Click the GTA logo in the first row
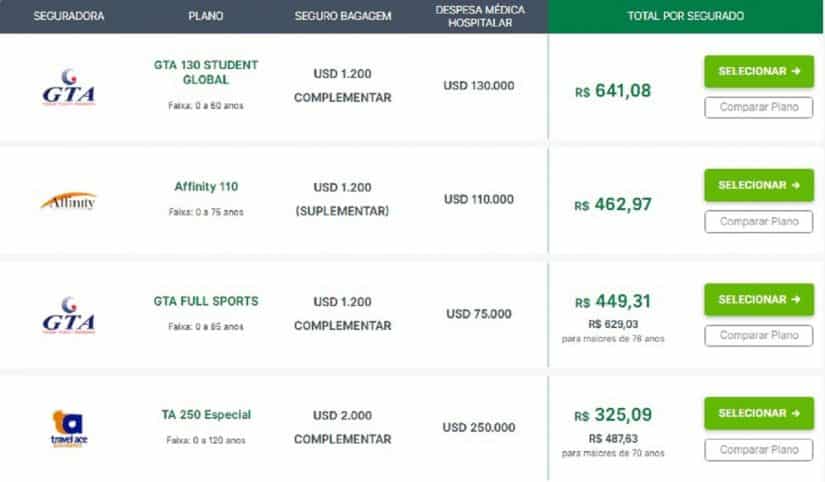The image size is (825, 482). [x=69, y=87]
